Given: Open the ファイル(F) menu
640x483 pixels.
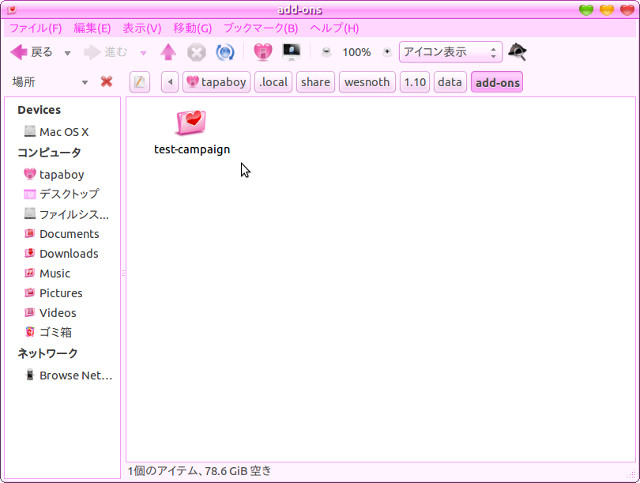Looking at the screenshot, I should (36, 28).
